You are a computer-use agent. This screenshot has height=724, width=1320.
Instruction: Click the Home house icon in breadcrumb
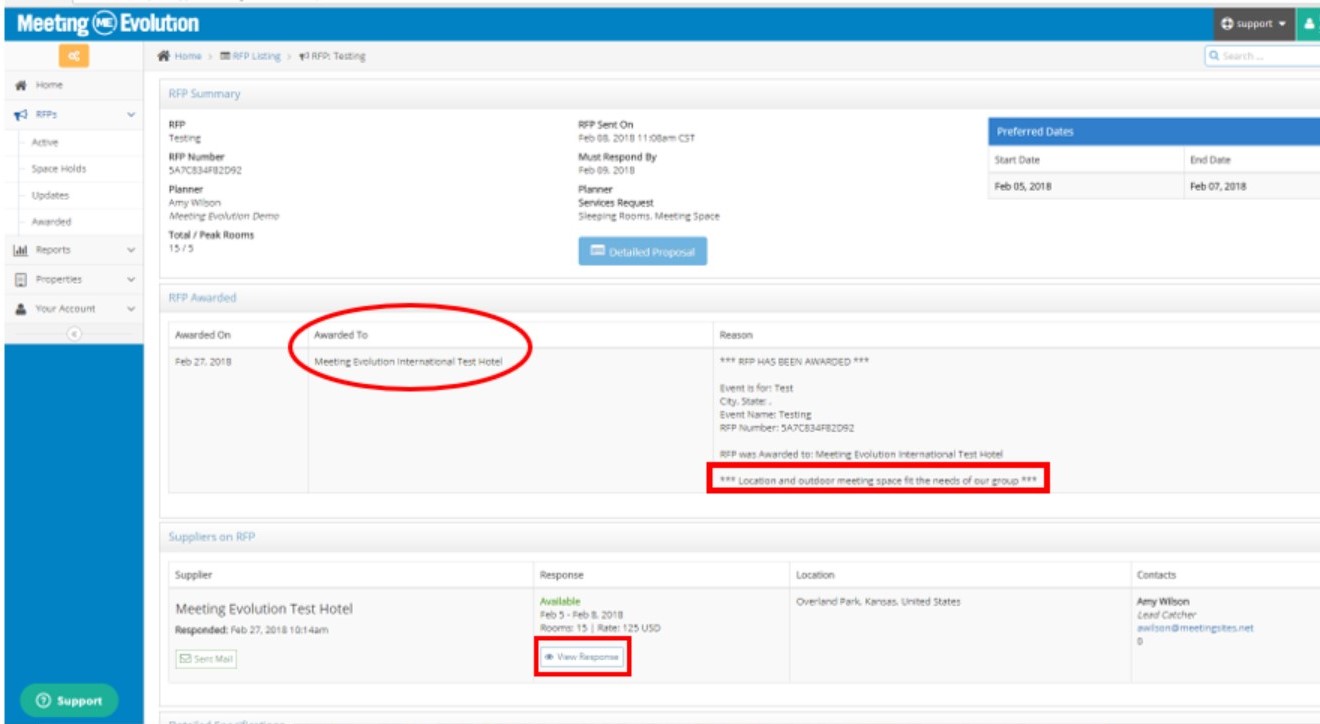163,56
